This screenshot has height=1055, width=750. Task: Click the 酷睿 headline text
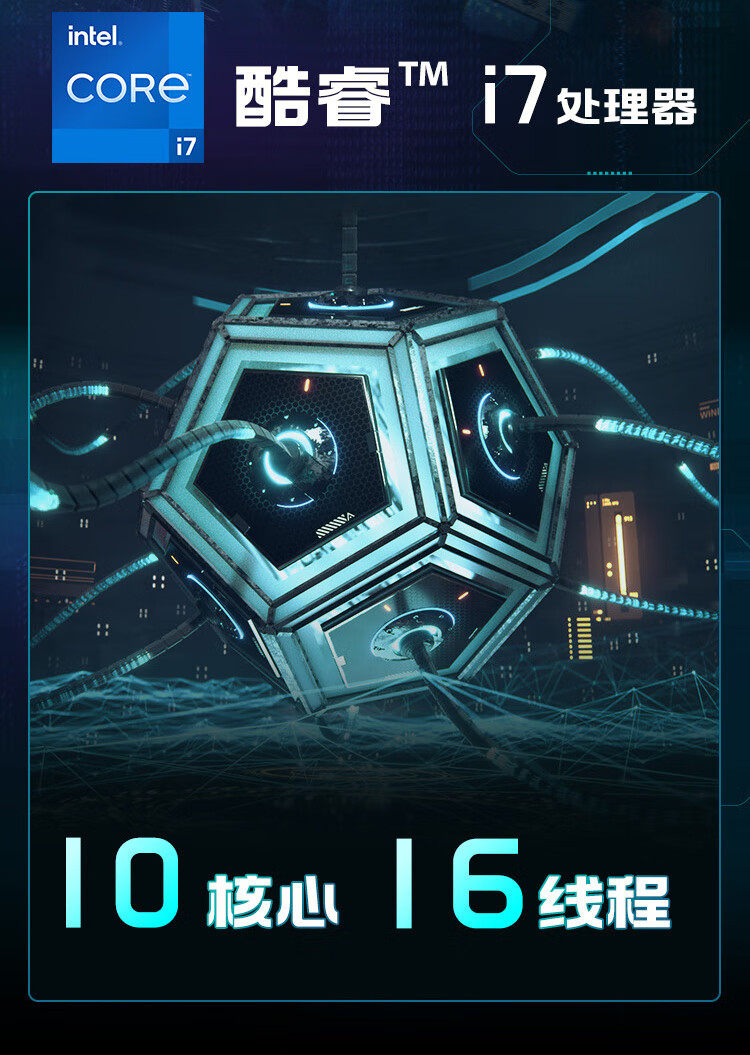coord(313,96)
